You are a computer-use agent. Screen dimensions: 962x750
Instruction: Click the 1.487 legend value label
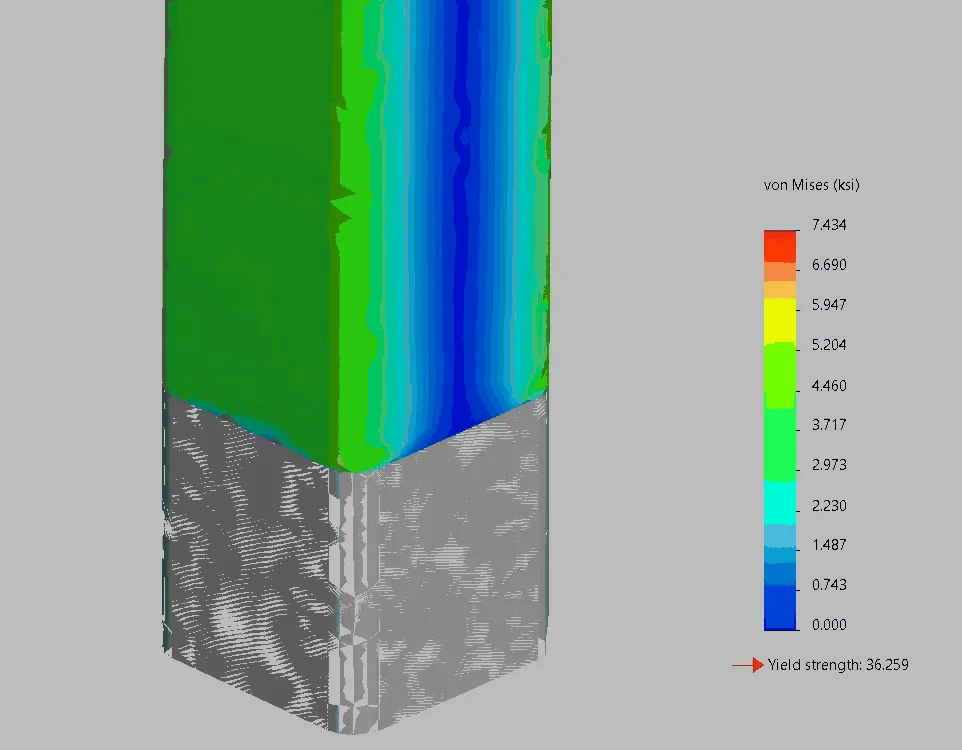pyautogui.click(x=829, y=545)
